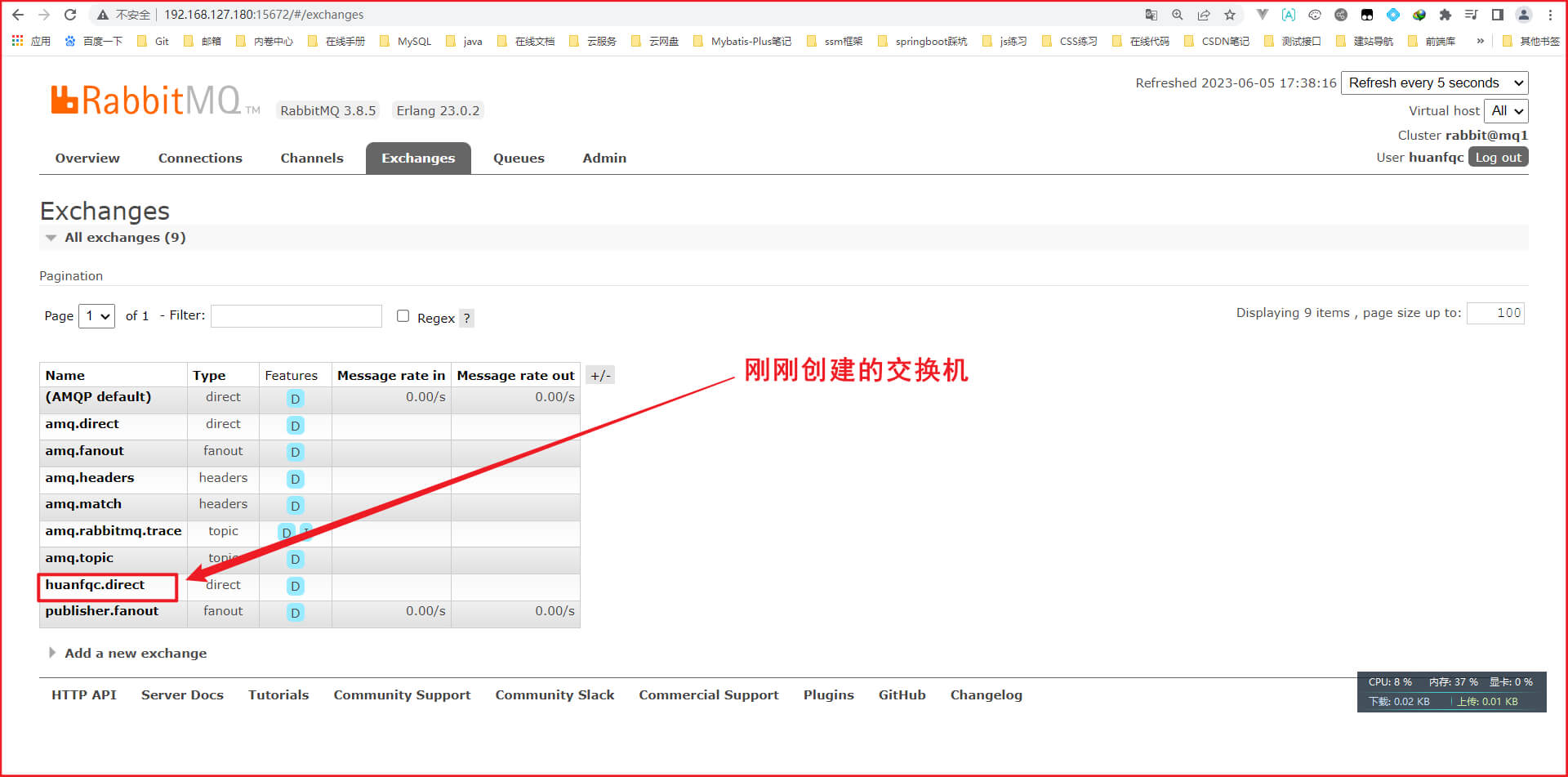Open the Changelog footer link
The image size is (1568, 777).
coord(986,695)
